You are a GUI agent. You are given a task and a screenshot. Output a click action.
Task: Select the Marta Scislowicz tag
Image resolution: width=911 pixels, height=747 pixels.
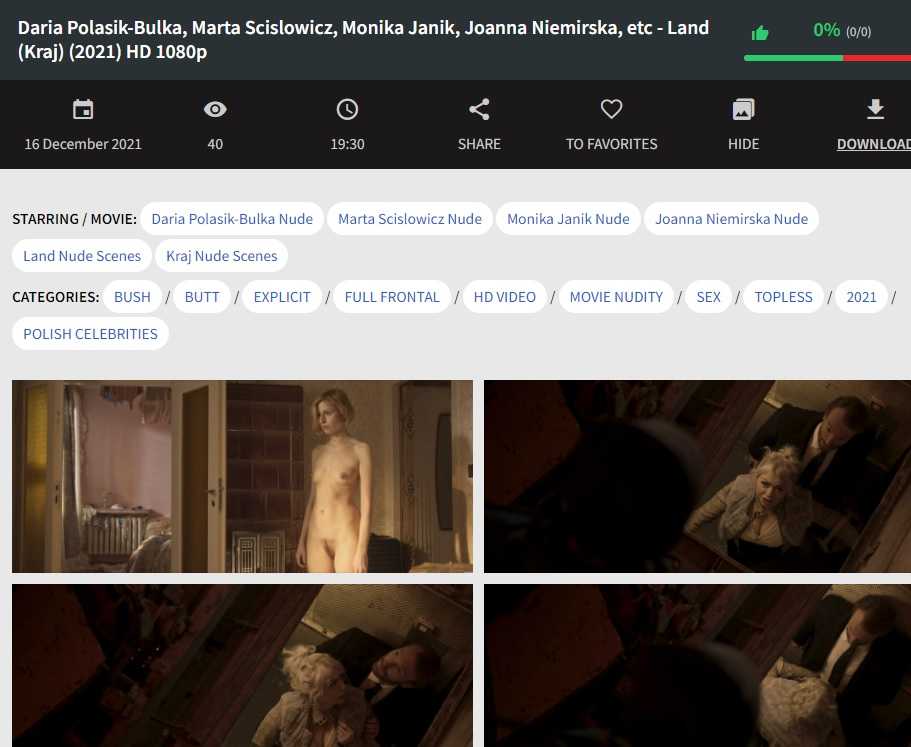click(x=410, y=219)
